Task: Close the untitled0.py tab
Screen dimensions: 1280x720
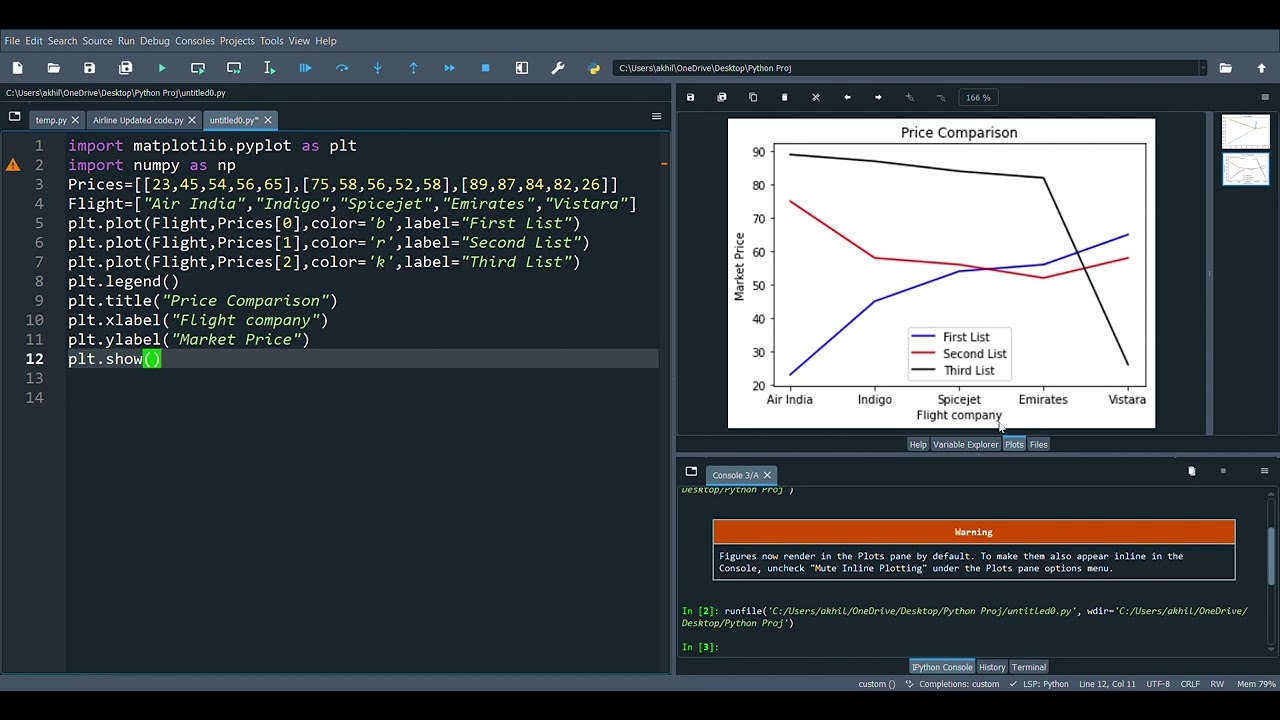Action: [x=267, y=120]
